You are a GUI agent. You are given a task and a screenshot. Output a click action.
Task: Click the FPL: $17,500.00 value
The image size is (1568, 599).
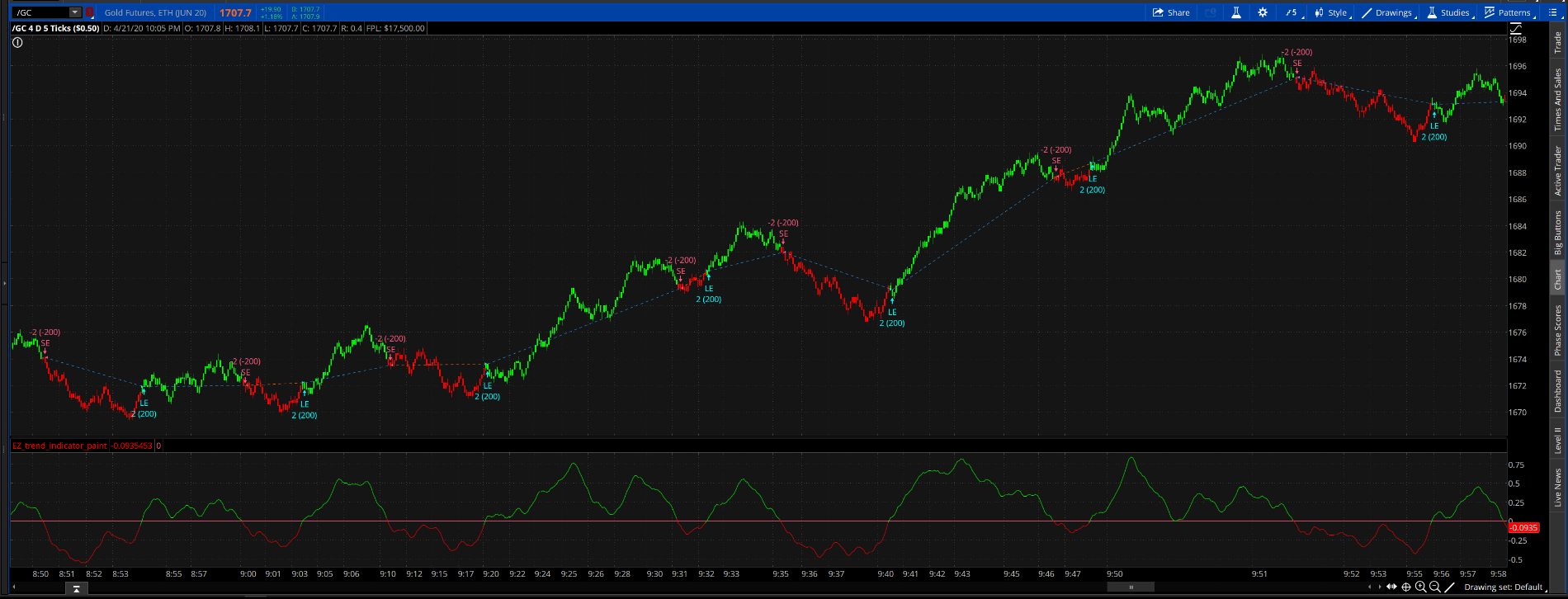coord(395,28)
